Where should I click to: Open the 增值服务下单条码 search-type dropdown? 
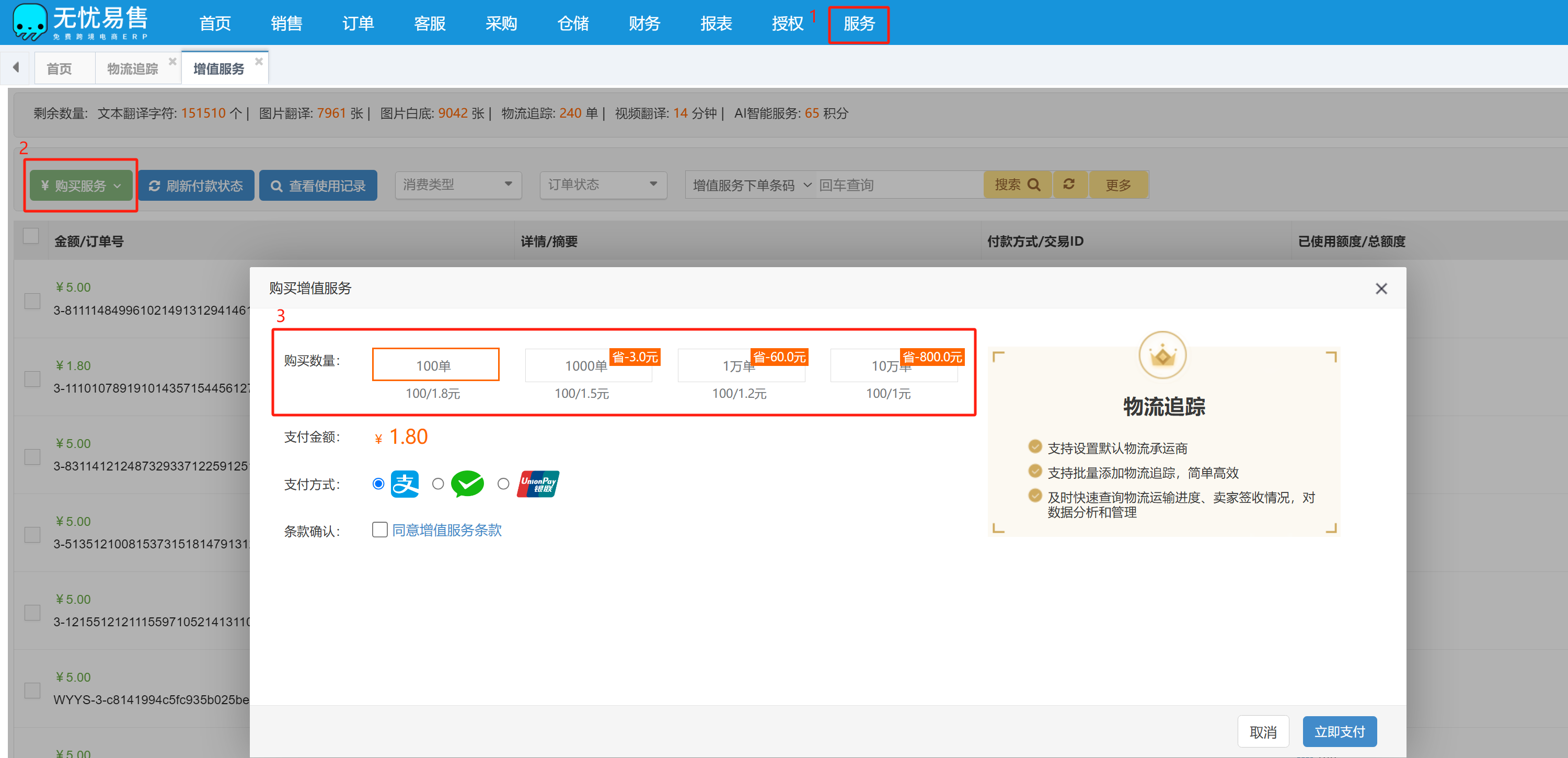752,185
